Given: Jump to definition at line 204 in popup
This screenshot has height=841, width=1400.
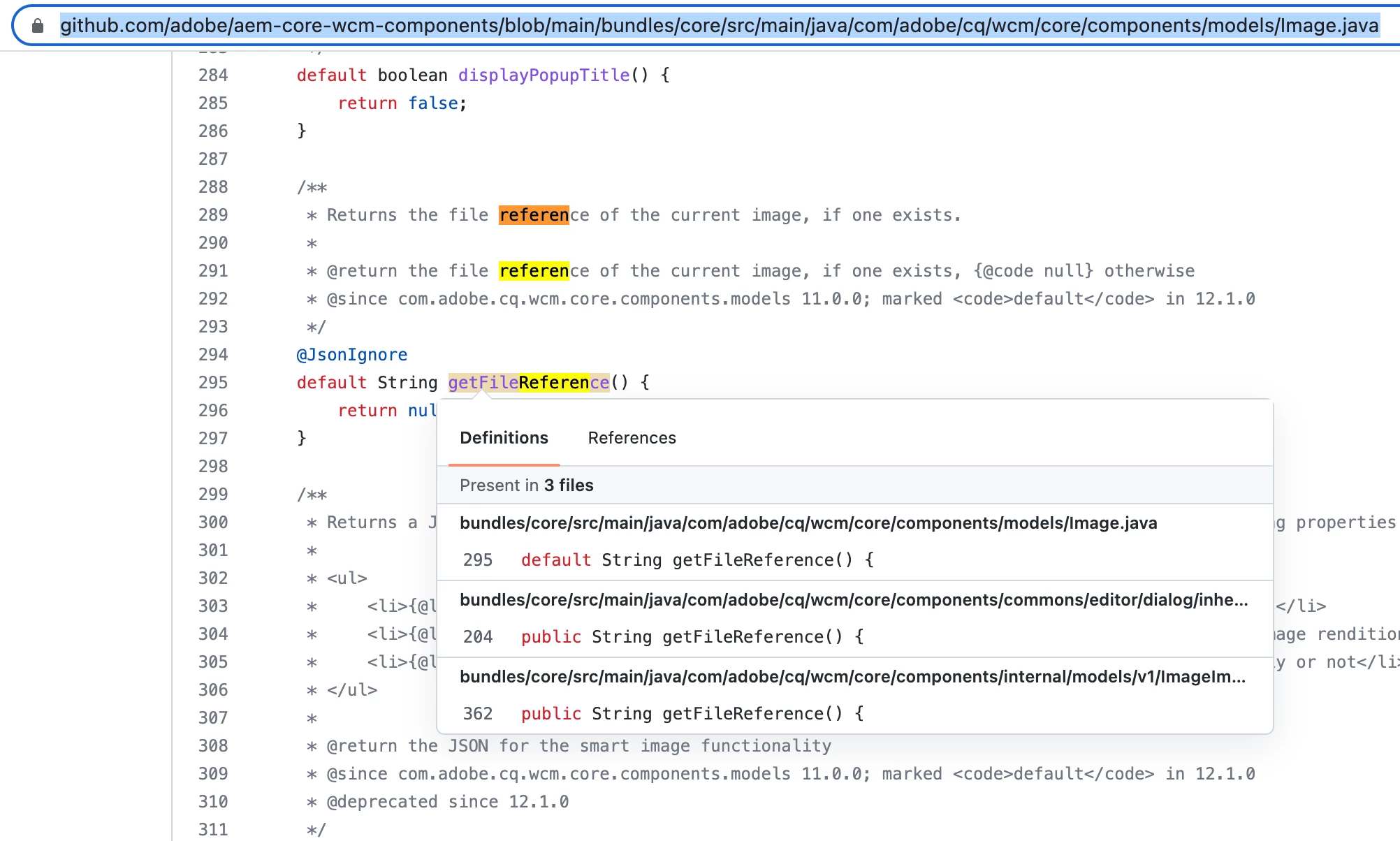Looking at the screenshot, I should click(x=692, y=637).
